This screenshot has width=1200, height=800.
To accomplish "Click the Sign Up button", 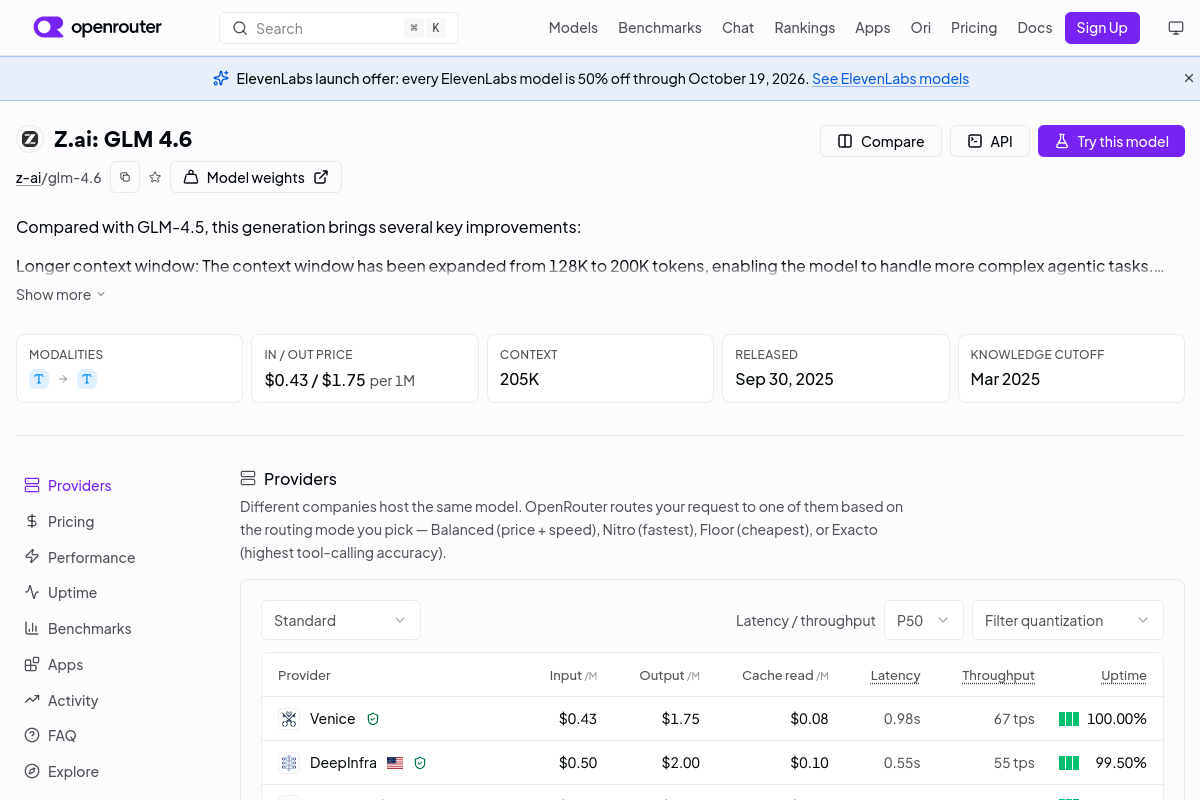I will (x=1102, y=28).
